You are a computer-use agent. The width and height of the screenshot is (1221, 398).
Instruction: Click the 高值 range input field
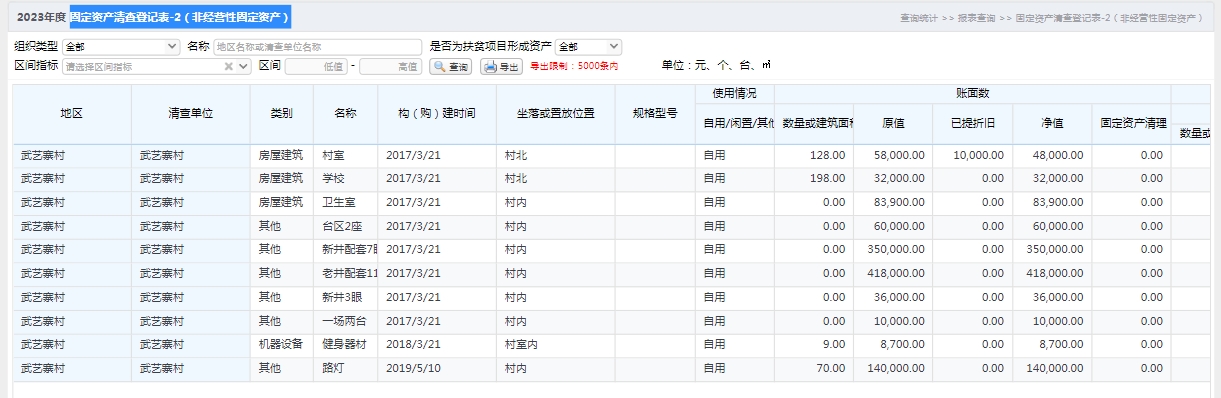[390, 66]
